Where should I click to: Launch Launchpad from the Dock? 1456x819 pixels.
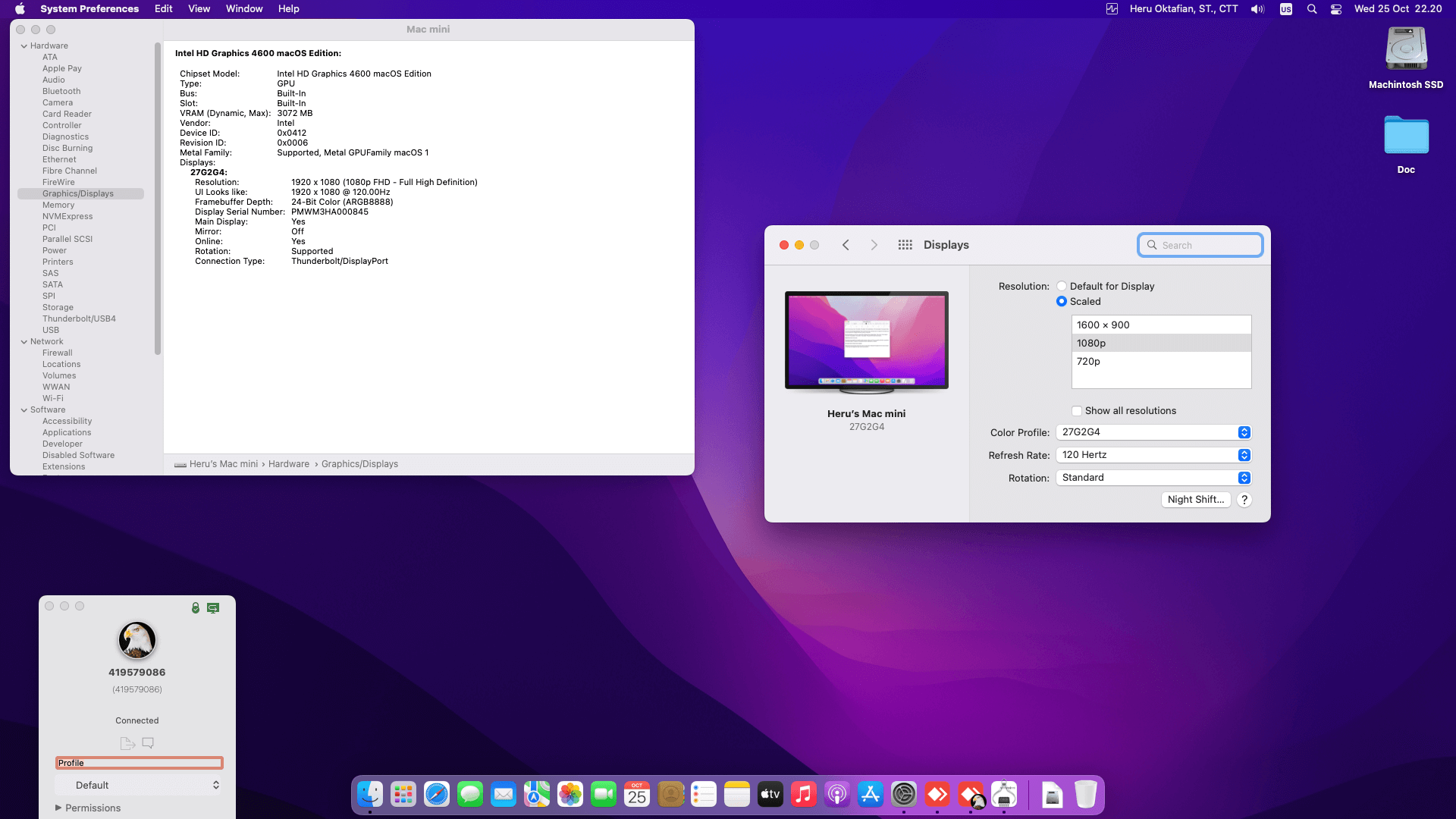[x=403, y=794]
